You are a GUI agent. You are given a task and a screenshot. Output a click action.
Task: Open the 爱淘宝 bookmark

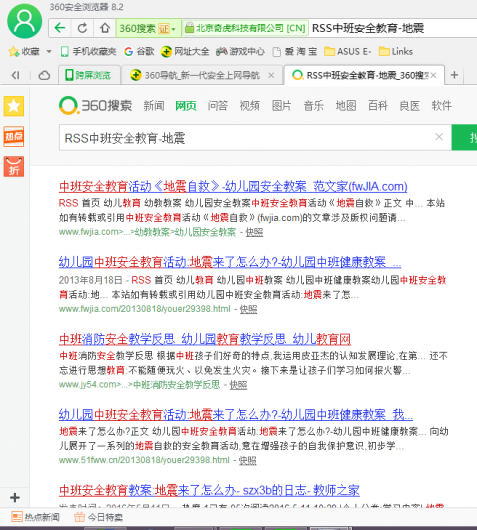click(295, 51)
